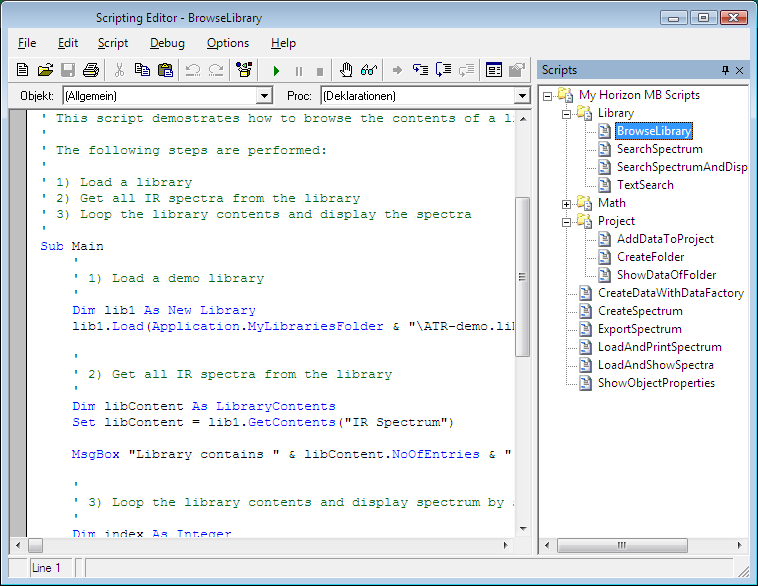Pin the Scripts panel
Viewport: 758px width, 586px height.
(725, 70)
